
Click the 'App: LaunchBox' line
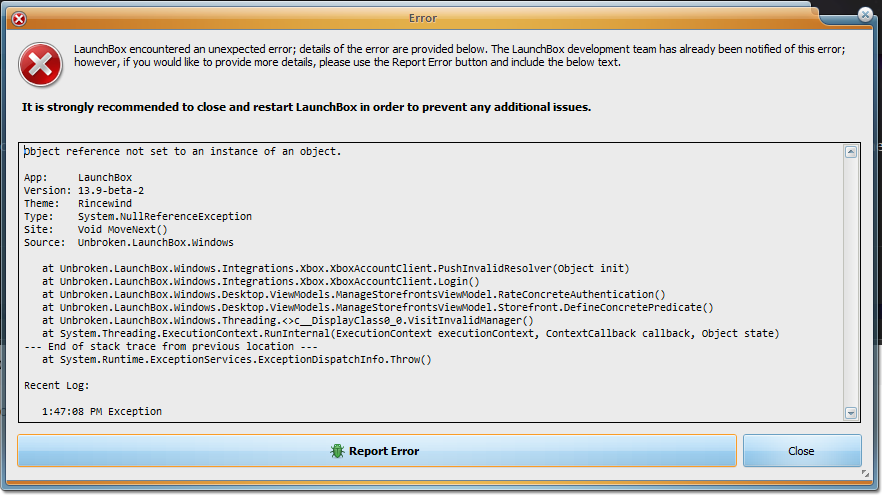point(78,177)
